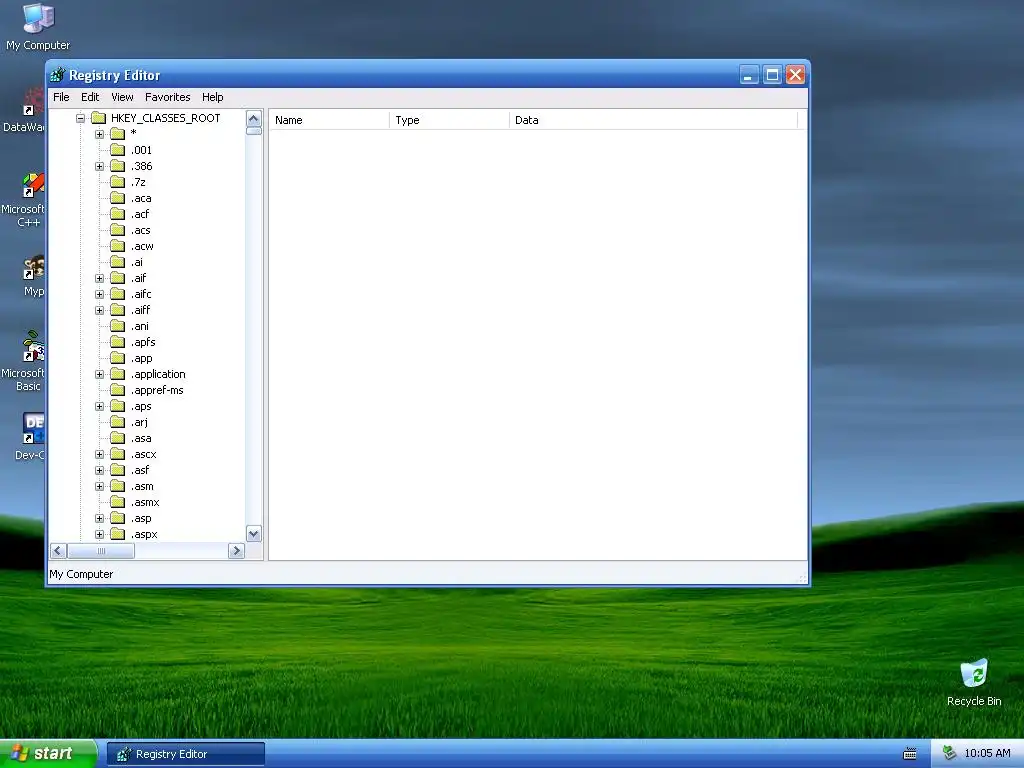Select the HKEY_CLASSES_ROOT folder icon
1024x768 pixels.
point(99,118)
